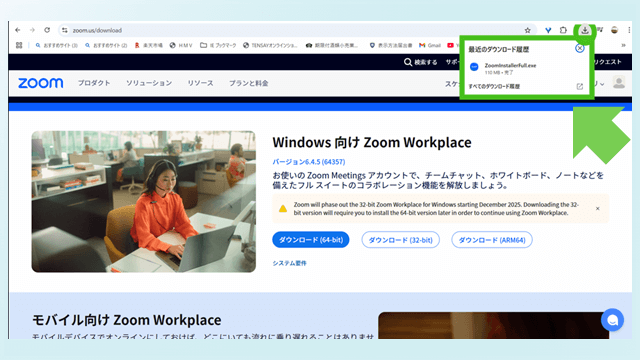Click the モバイル向け Zoom Workplace heading
Viewport: 640px width, 360px height.
pyautogui.click(x=127, y=320)
